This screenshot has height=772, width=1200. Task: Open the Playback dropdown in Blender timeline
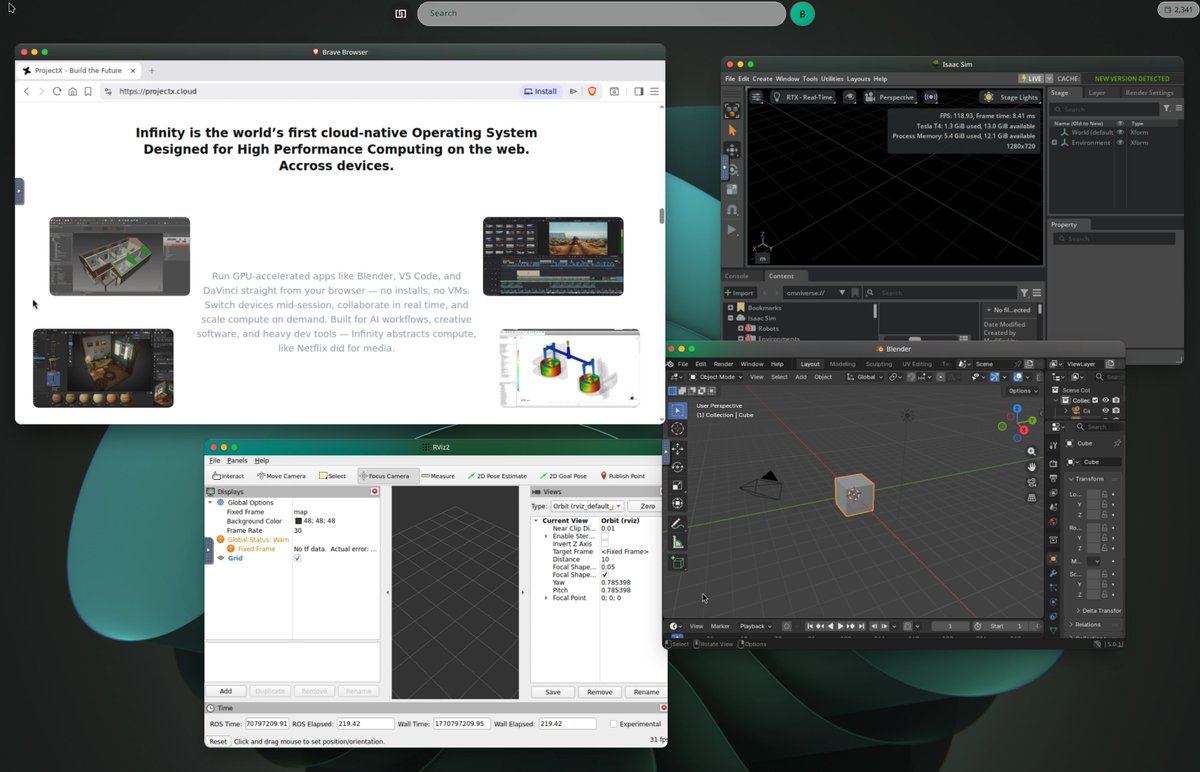(755, 626)
